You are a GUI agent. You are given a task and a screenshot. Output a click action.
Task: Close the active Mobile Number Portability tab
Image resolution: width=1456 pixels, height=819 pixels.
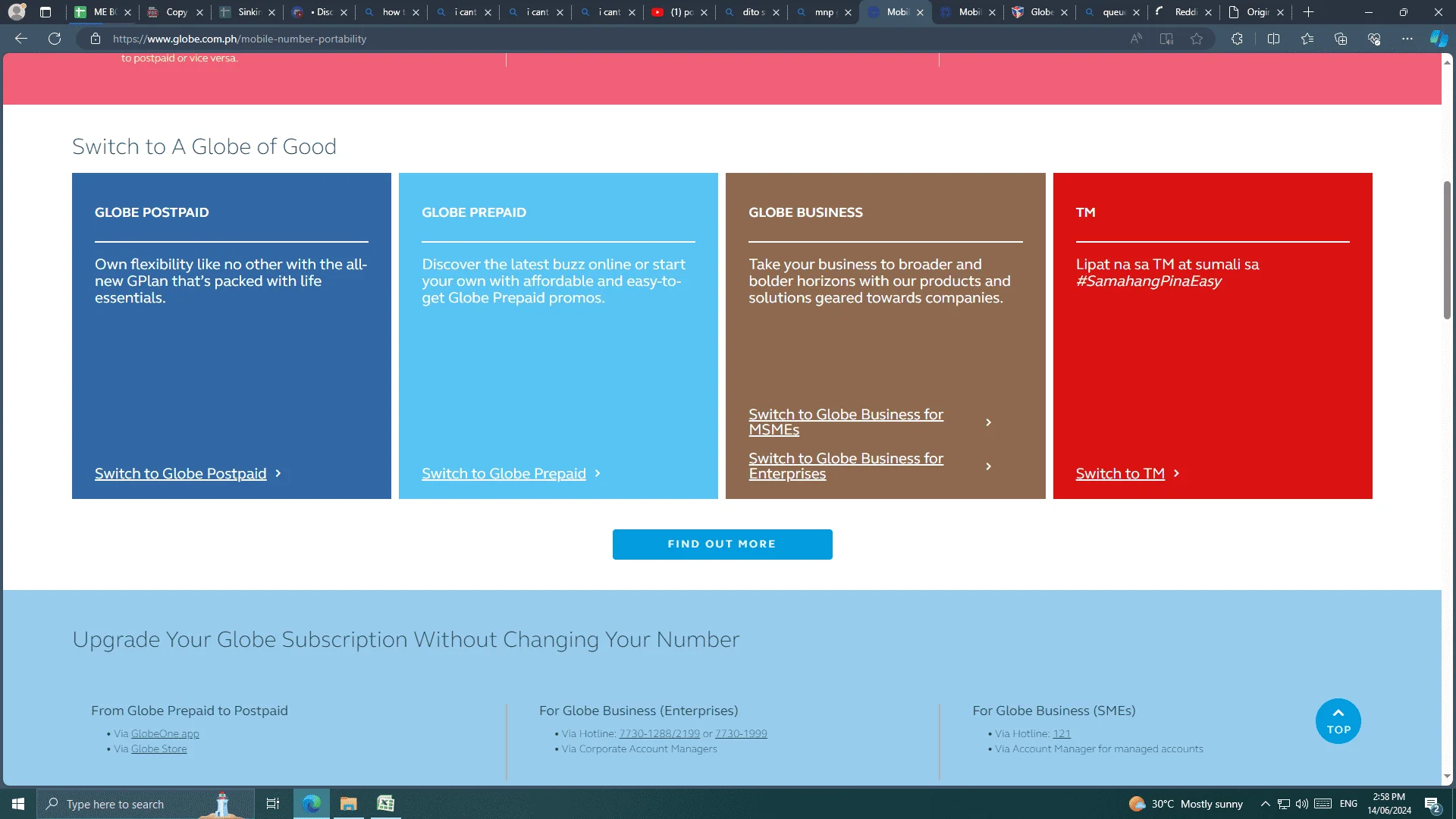921,12
